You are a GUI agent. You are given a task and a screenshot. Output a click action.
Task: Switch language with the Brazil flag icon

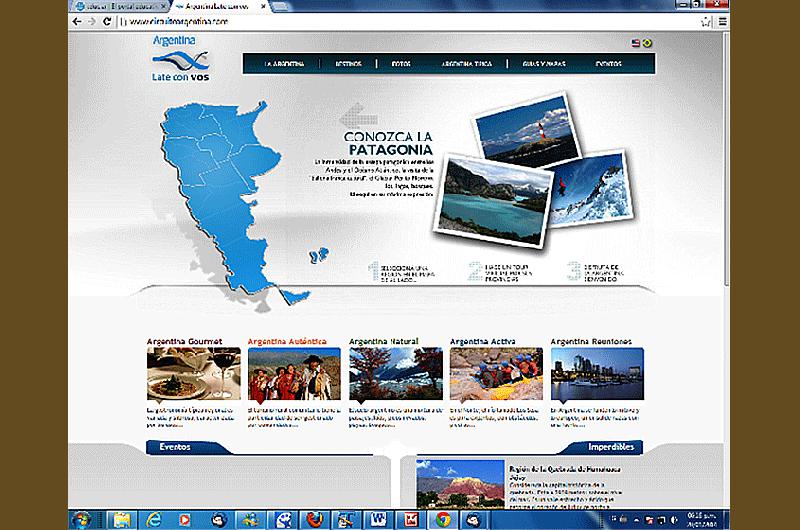tap(647, 43)
